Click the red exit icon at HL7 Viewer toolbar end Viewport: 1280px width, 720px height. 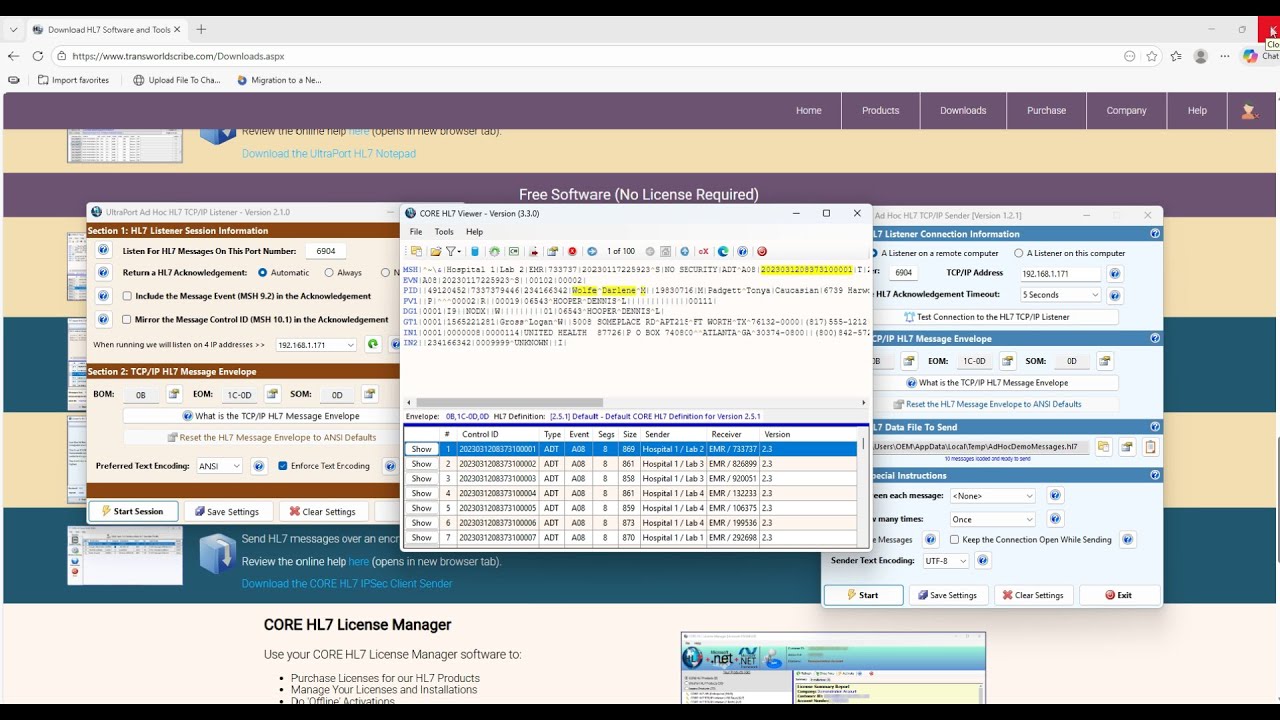(x=761, y=251)
